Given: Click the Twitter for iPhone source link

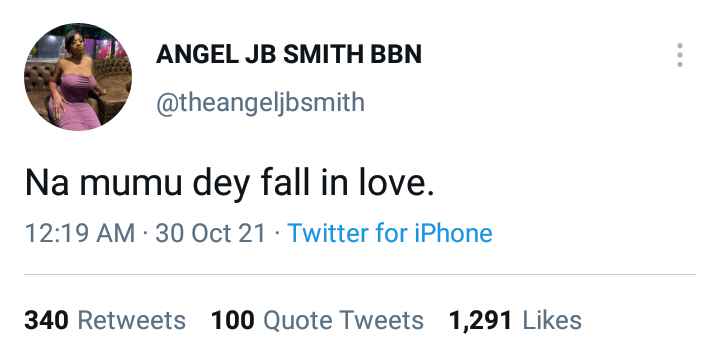Looking at the screenshot, I should pyautogui.click(x=390, y=233).
